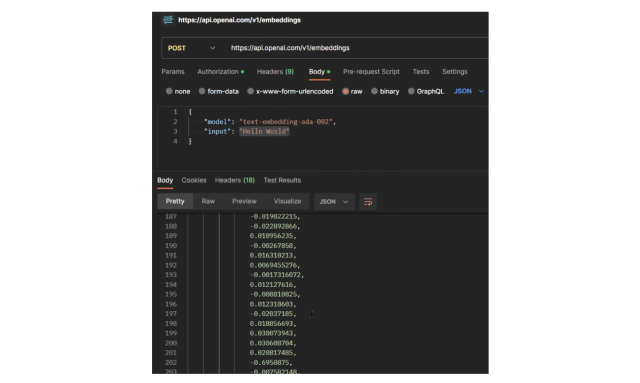
Task: Open the Authorization tab
Action: (220, 72)
